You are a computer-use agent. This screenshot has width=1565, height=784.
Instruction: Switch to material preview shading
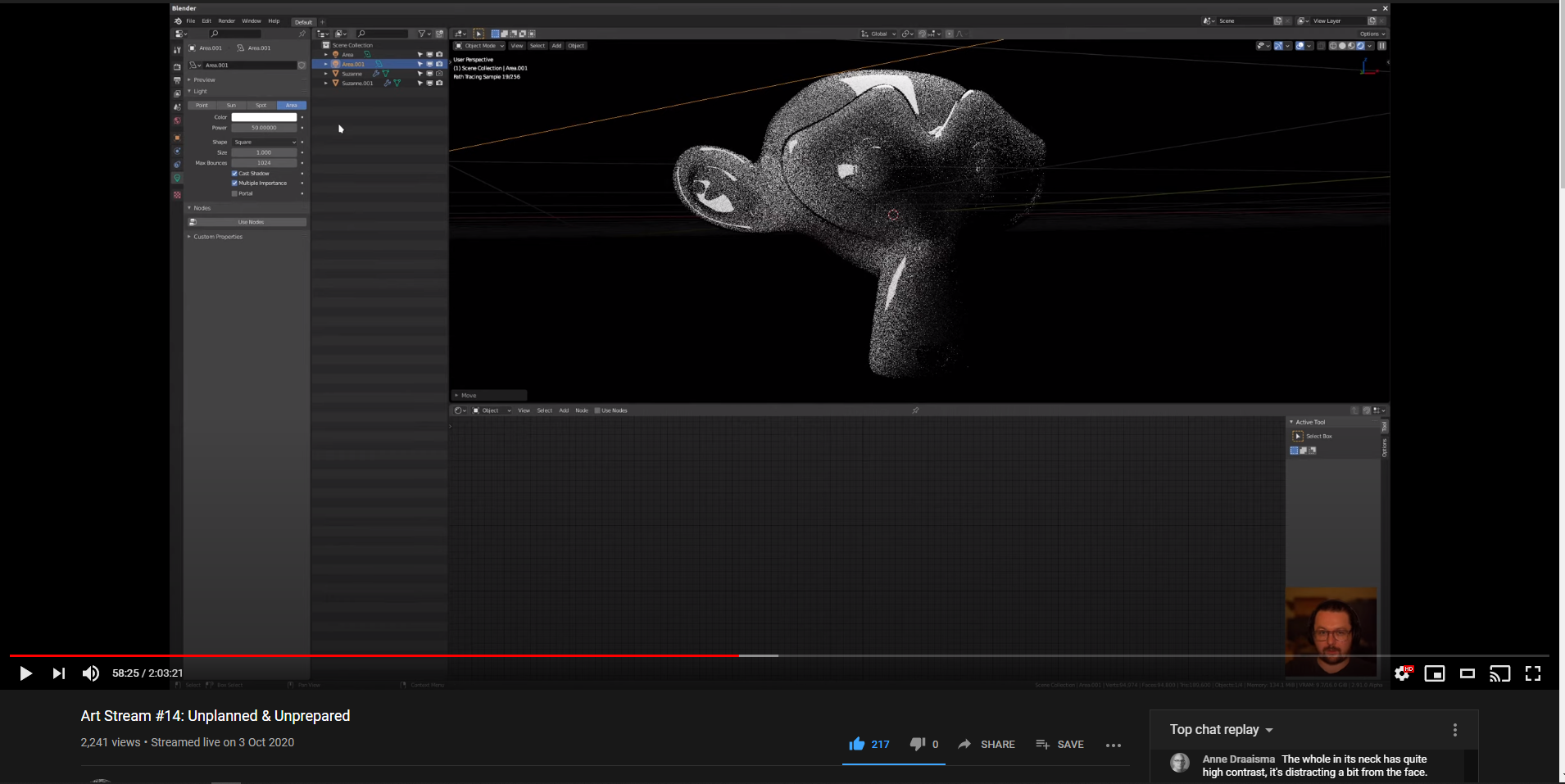pyautogui.click(x=1351, y=46)
